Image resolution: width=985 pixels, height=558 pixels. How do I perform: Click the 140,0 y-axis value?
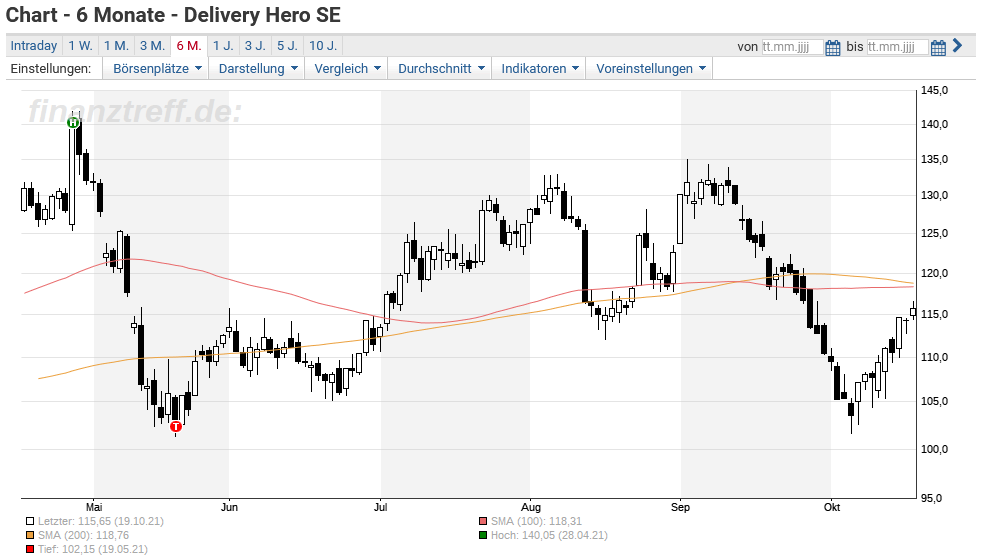(x=934, y=124)
